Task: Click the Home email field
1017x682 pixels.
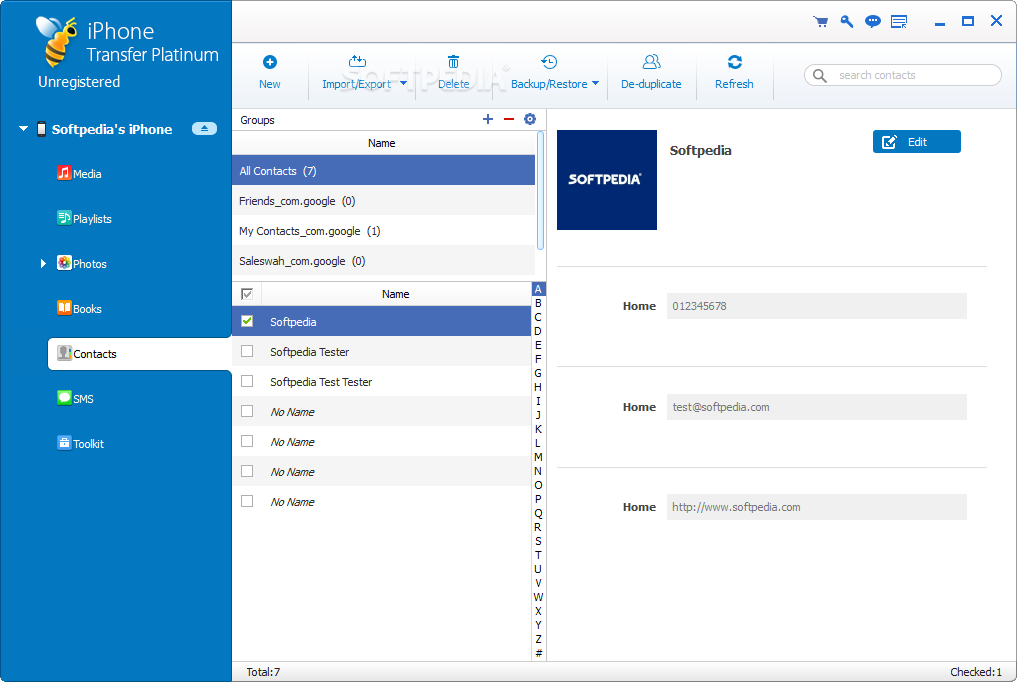Action: point(817,407)
